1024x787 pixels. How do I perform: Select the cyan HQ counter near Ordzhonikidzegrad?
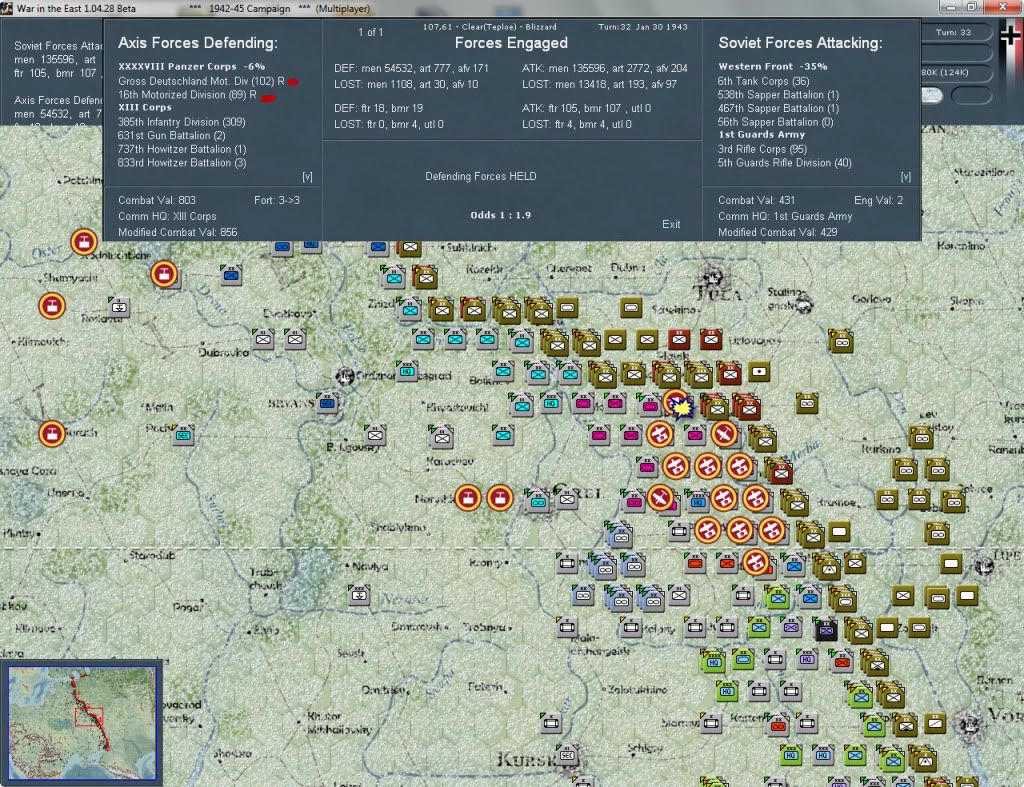click(x=408, y=371)
